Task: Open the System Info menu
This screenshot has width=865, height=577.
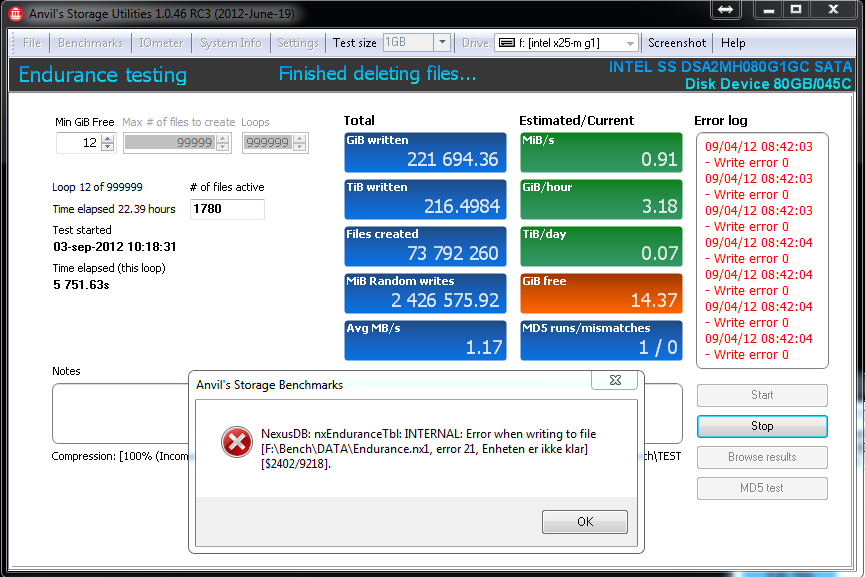Action: [231, 43]
